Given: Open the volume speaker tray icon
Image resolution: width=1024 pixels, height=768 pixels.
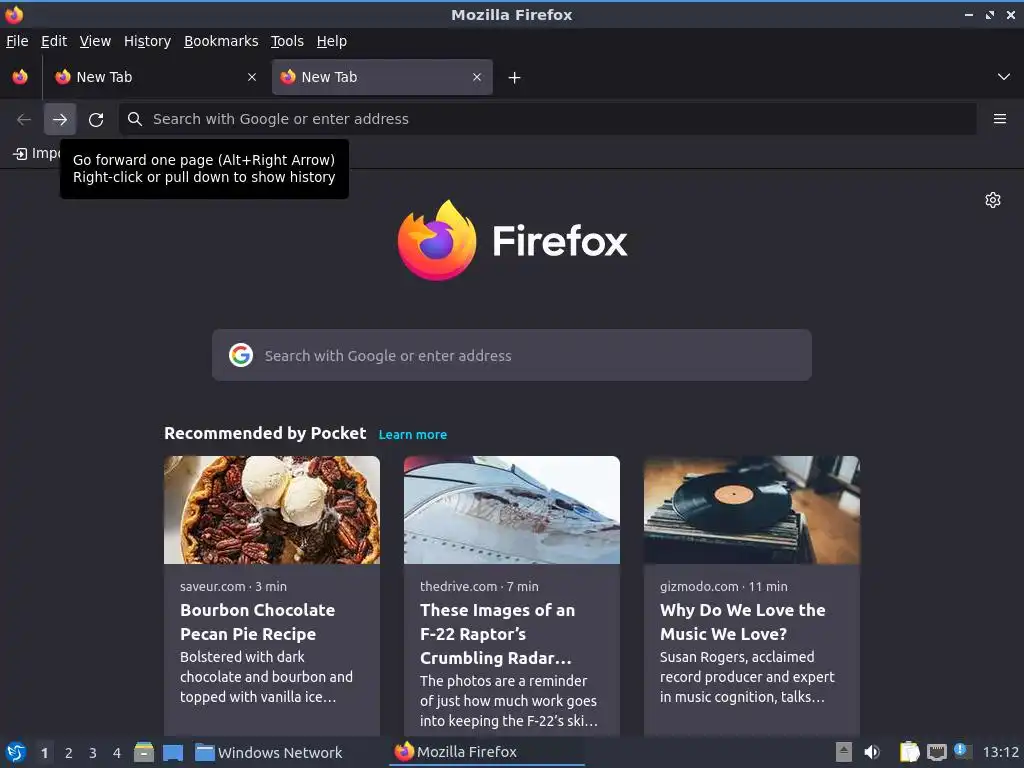Looking at the screenshot, I should click(x=872, y=752).
